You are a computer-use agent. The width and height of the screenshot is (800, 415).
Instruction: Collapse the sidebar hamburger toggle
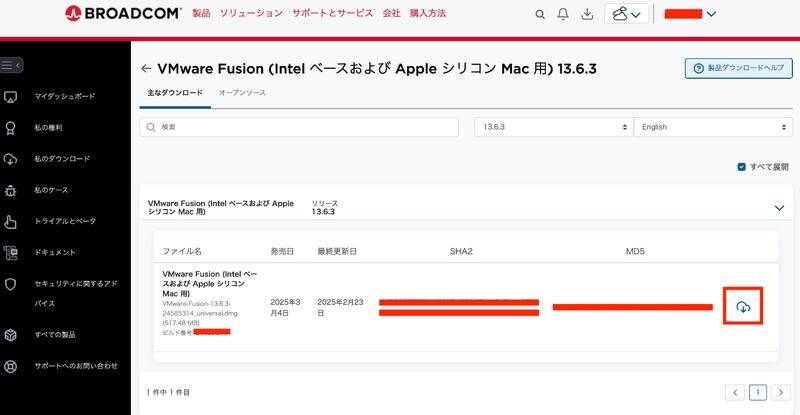pyautogui.click(x=11, y=65)
